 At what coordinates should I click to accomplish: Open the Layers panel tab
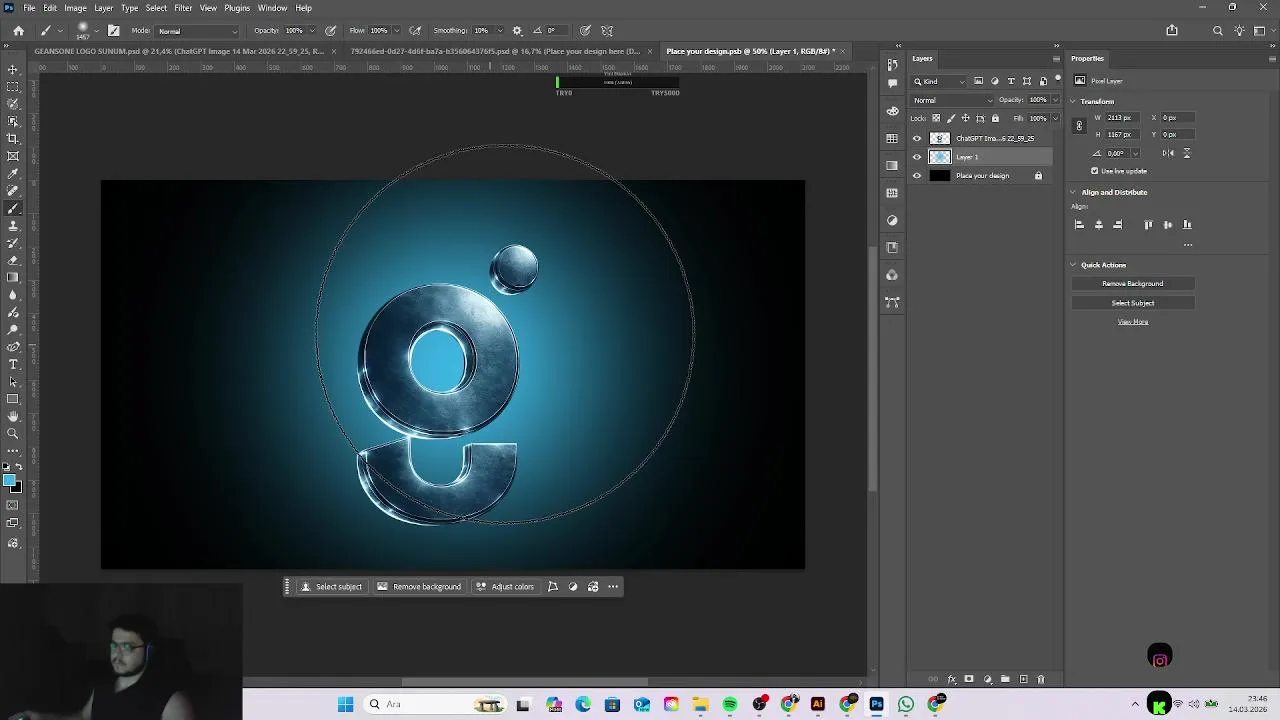pos(922,59)
